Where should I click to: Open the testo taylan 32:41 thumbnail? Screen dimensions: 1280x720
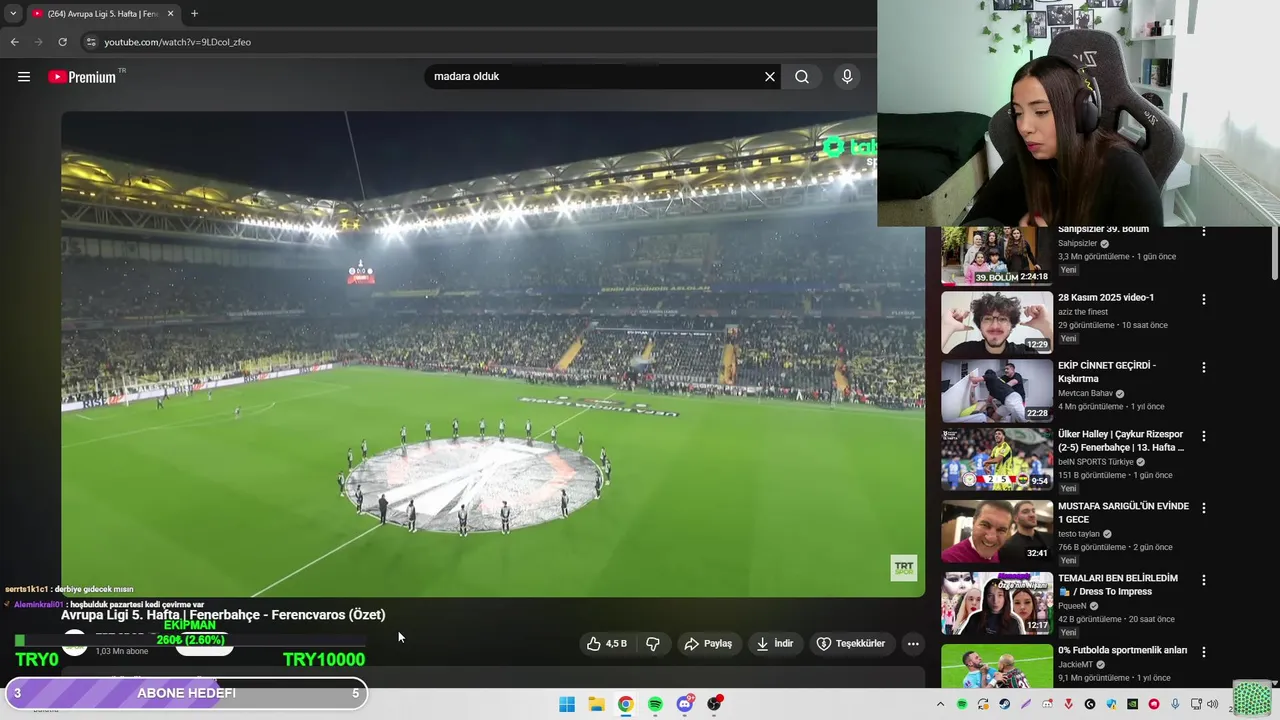[x=996, y=531]
